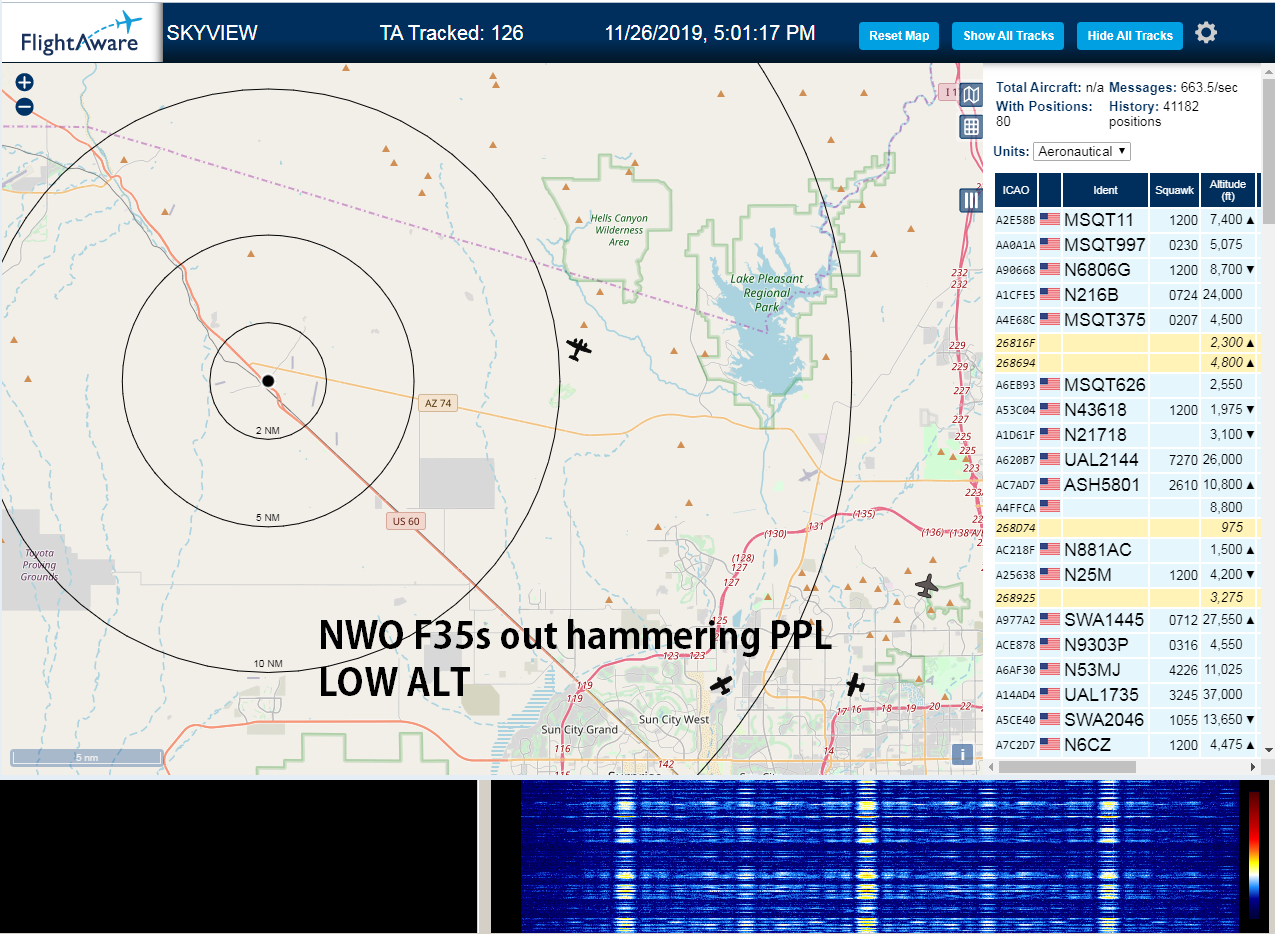Select the SWA2046 aircraft row

pyautogui.click(x=1125, y=720)
